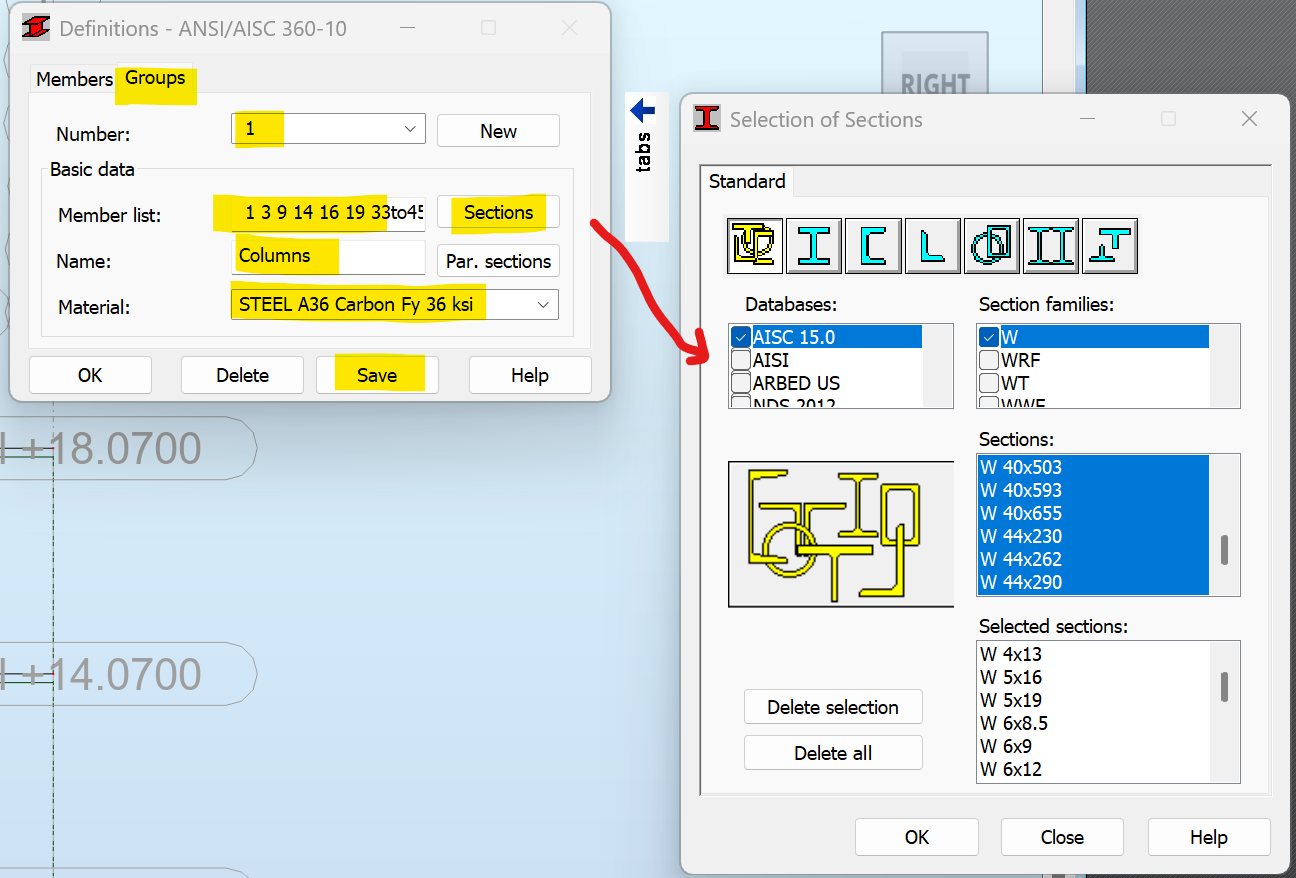
Task: Click the yellow section shapes preview image
Action: point(841,533)
